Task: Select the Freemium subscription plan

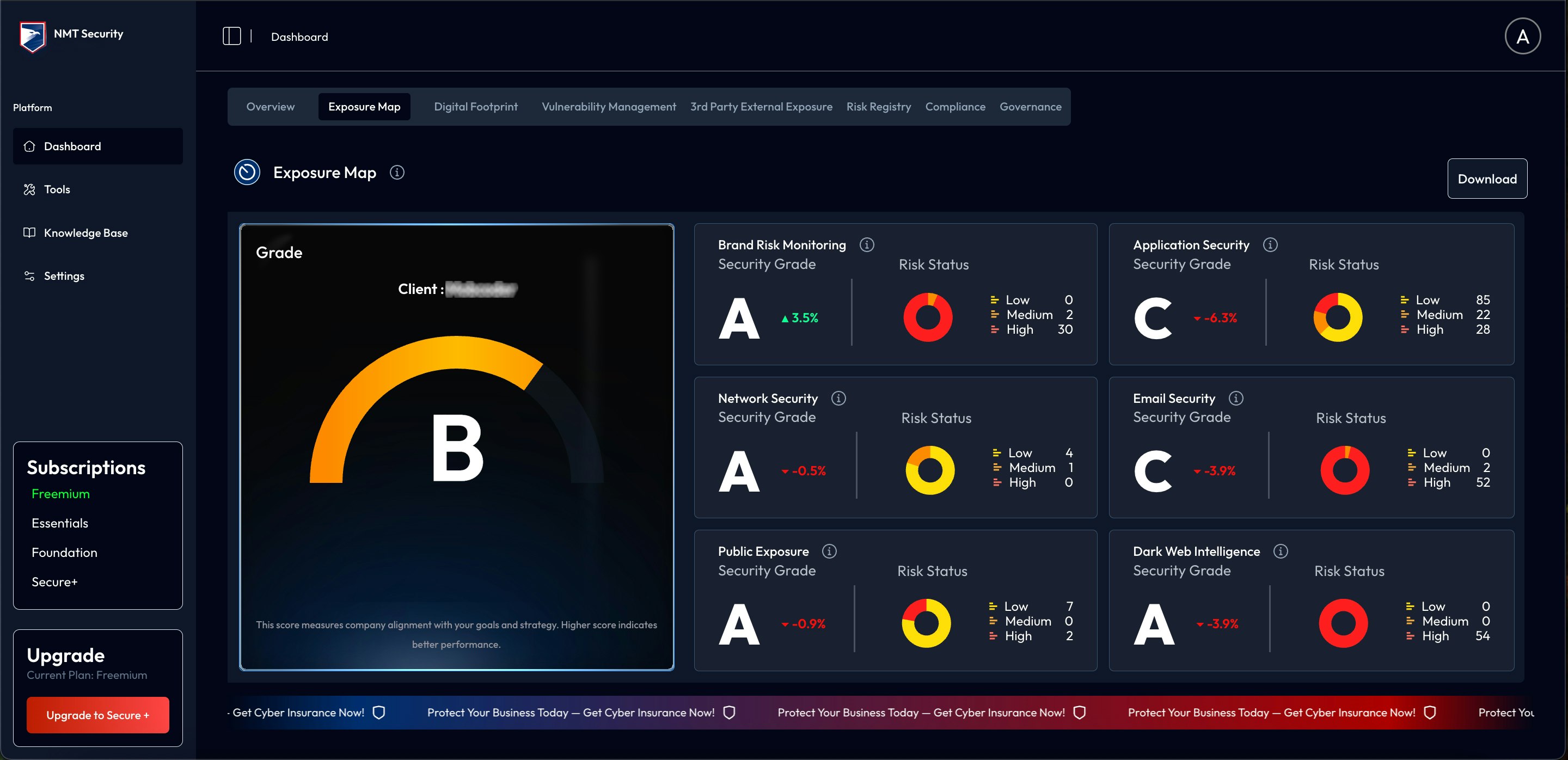Action: (x=60, y=493)
